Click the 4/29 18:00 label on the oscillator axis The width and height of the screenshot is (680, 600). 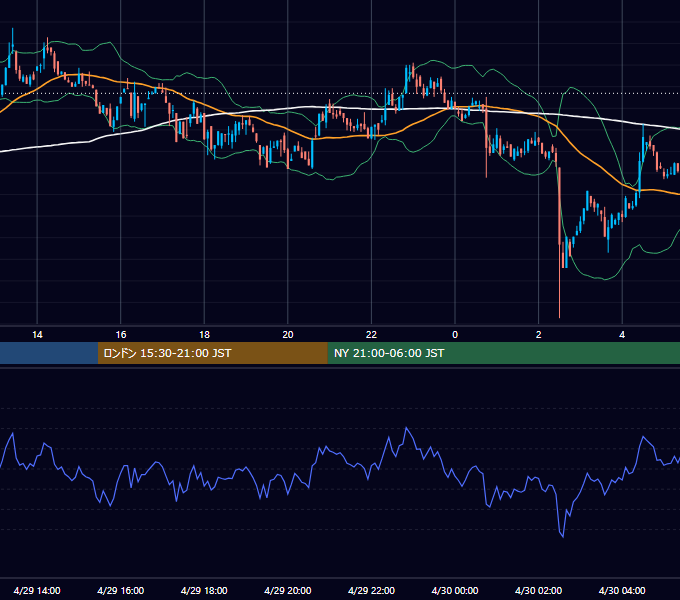pos(204,590)
